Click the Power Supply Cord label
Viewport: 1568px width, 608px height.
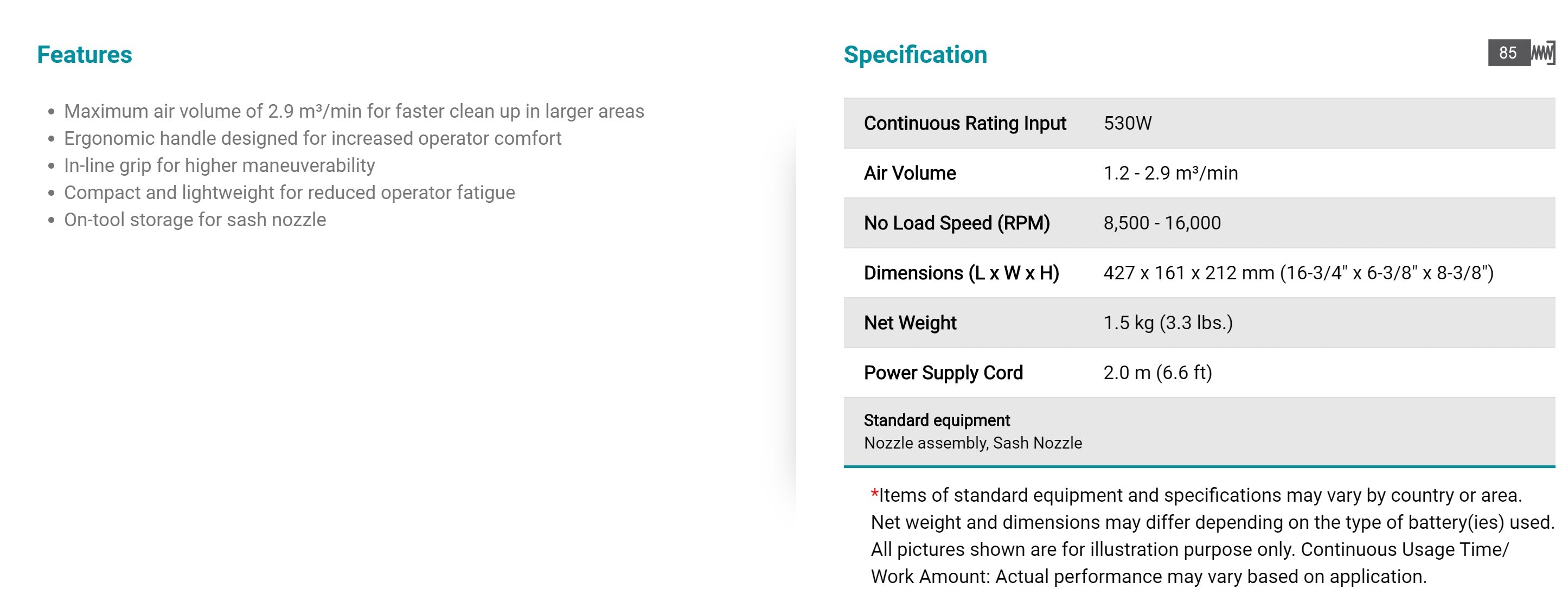(x=943, y=373)
